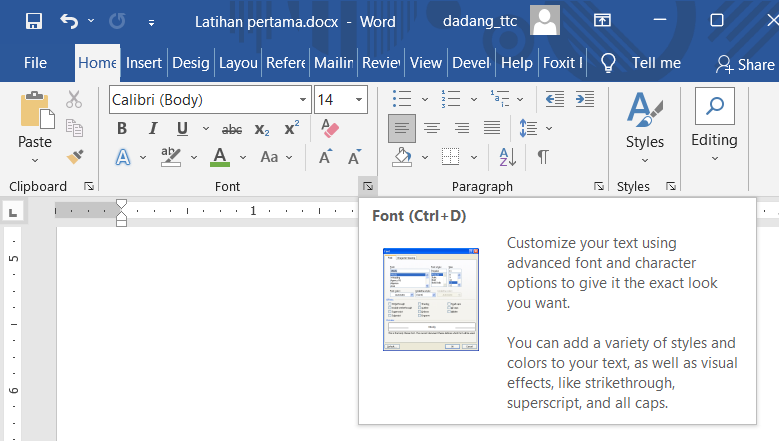Click the Sort A-Z icon
The height and width of the screenshot is (441, 779).
[x=507, y=157]
